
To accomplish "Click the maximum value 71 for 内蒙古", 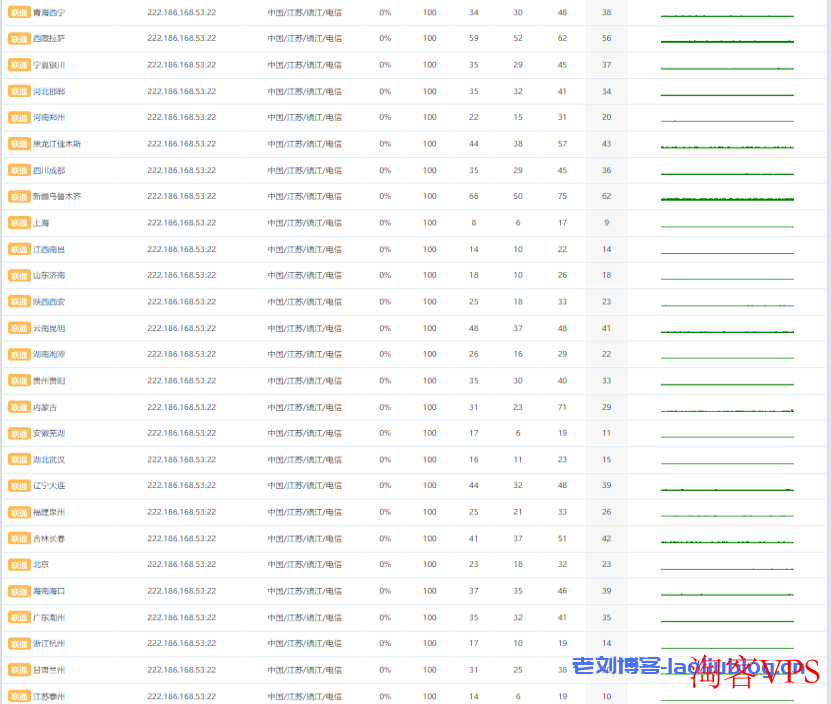I will pyautogui.click(x=562, y=407).
